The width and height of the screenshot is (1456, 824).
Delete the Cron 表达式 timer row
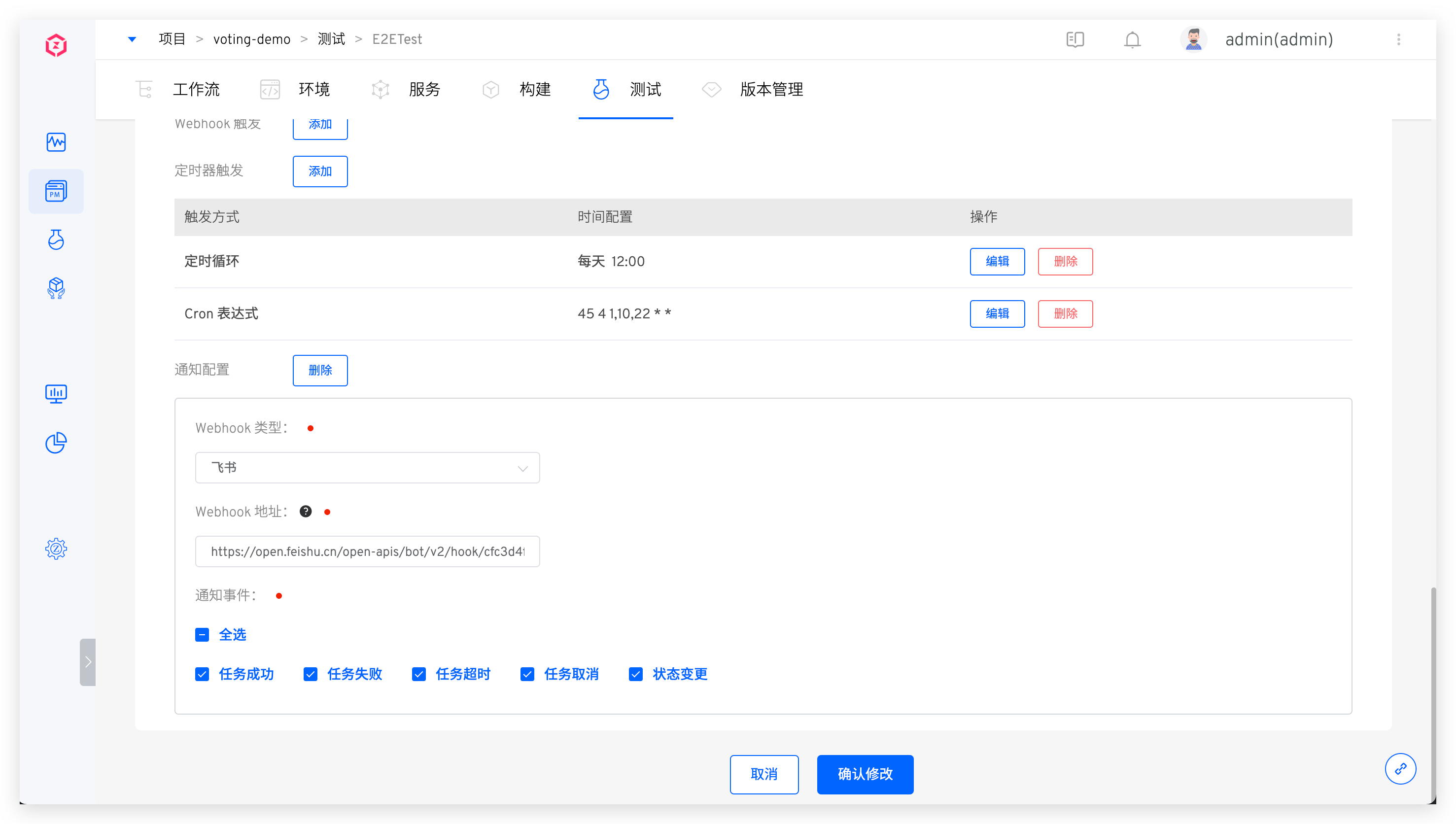tap(1065, 313)
